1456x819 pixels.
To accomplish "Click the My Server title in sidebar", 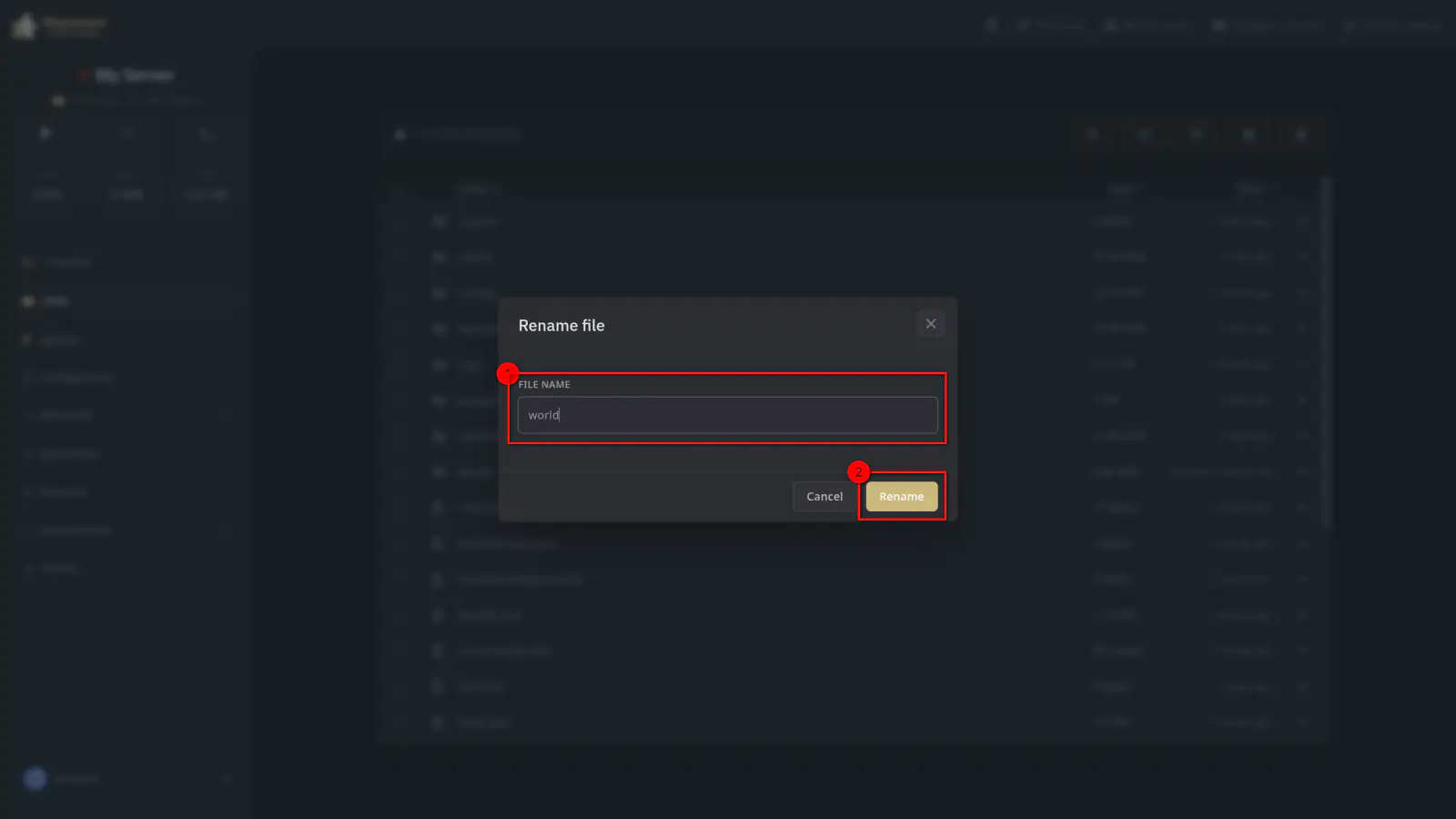I will tap(134, 76).
